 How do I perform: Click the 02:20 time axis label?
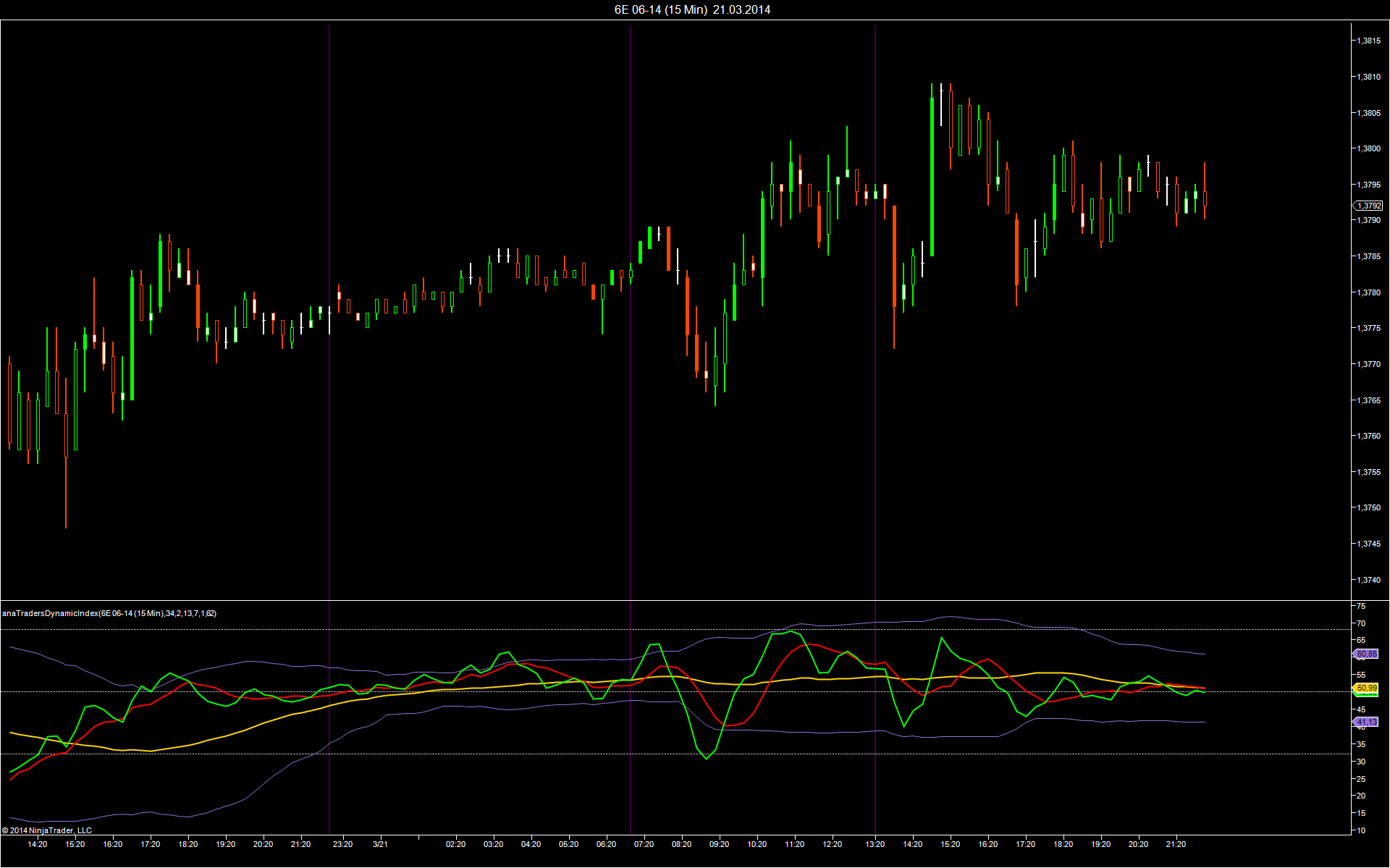pos(455,844)
